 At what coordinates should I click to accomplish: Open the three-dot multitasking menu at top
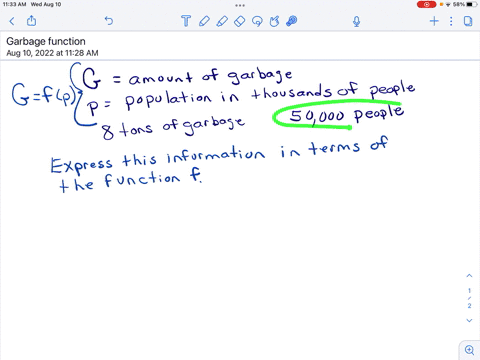click(240, 5)
